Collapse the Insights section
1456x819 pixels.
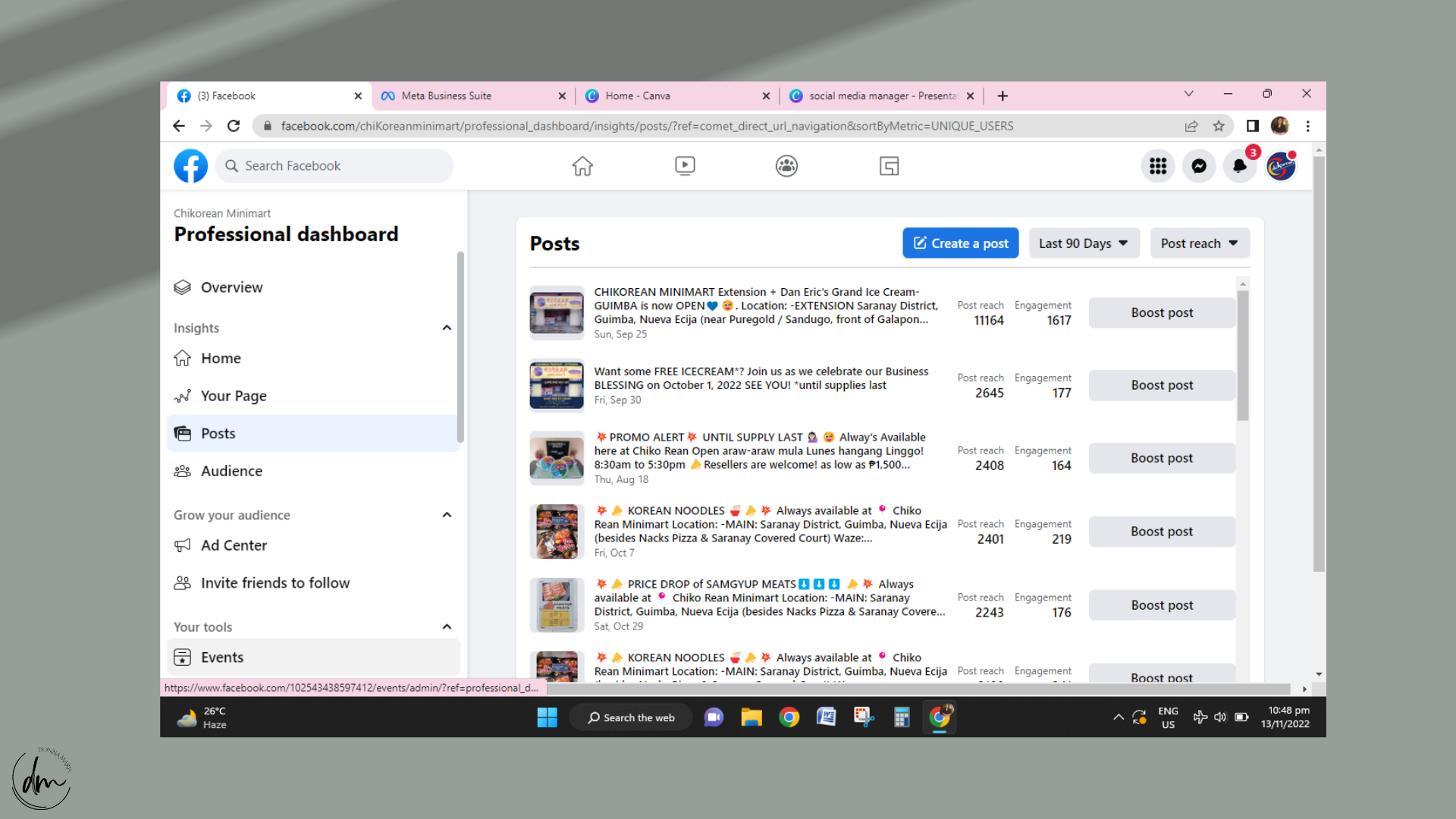(x=447, y=328)
